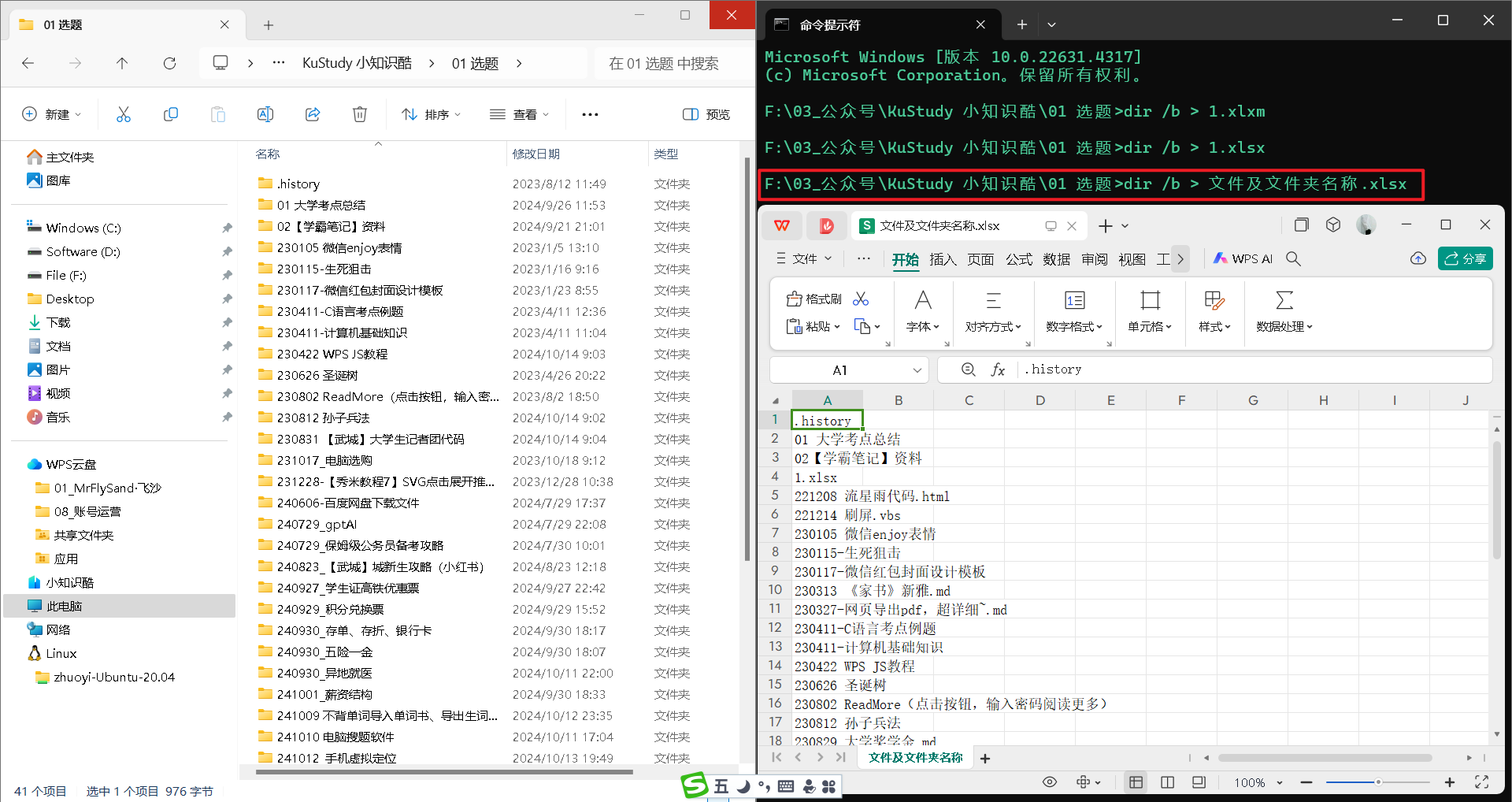Open the cell name box A1 dropdown arrow
This screenshot has height=802, width=1512.
click(x=917, y=370)
